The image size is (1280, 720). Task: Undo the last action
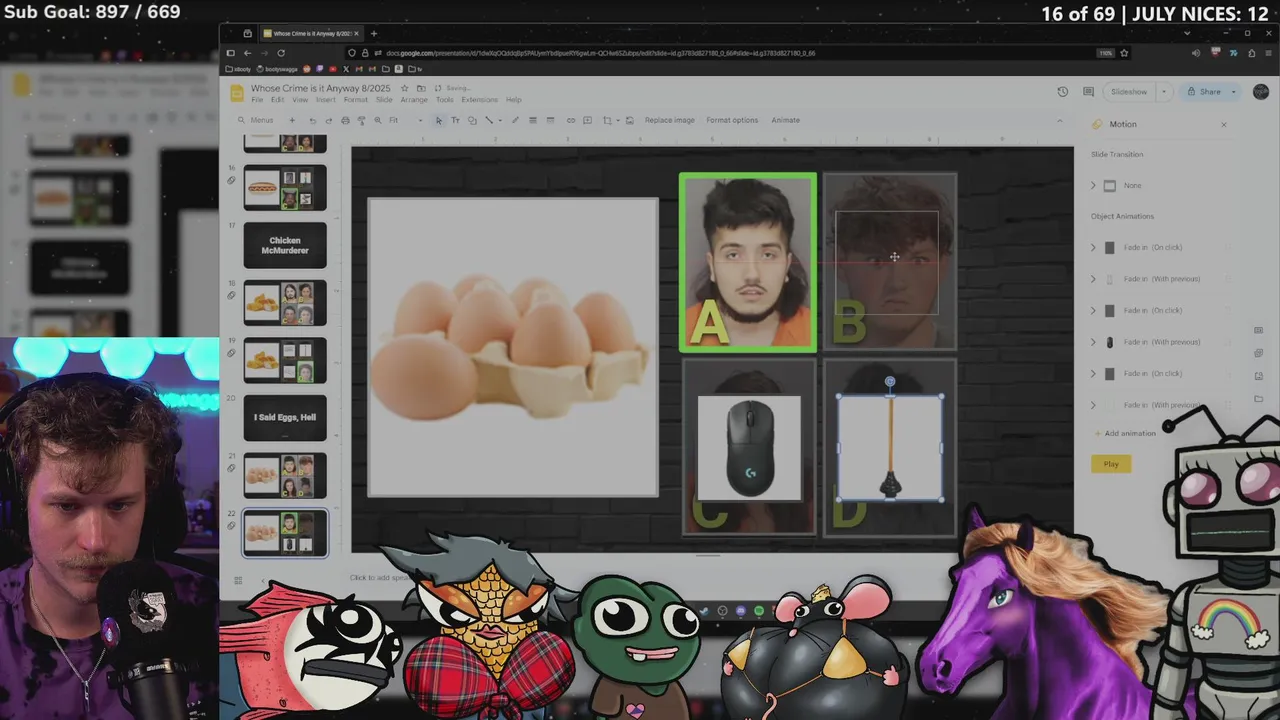pos(312,120)
